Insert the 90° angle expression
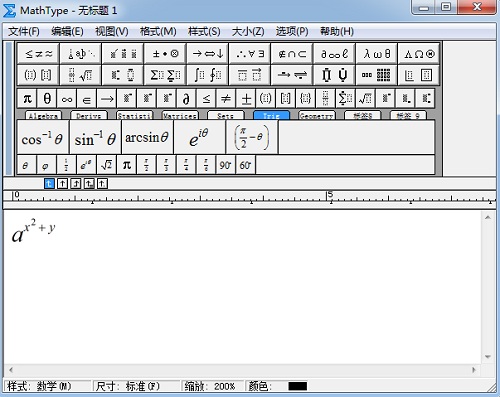The width and height of the screenshot is (500, 397). [x=225, y=165]
